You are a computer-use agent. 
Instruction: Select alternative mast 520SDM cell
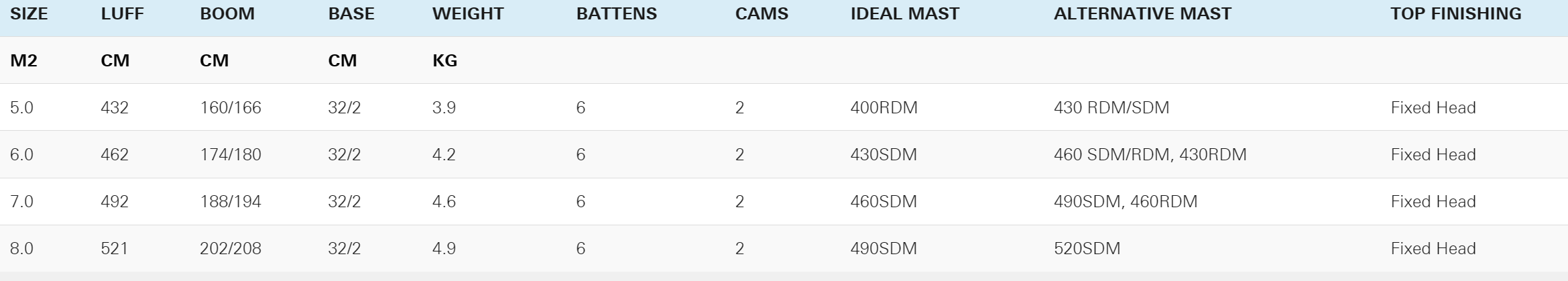coord(1087,248)
